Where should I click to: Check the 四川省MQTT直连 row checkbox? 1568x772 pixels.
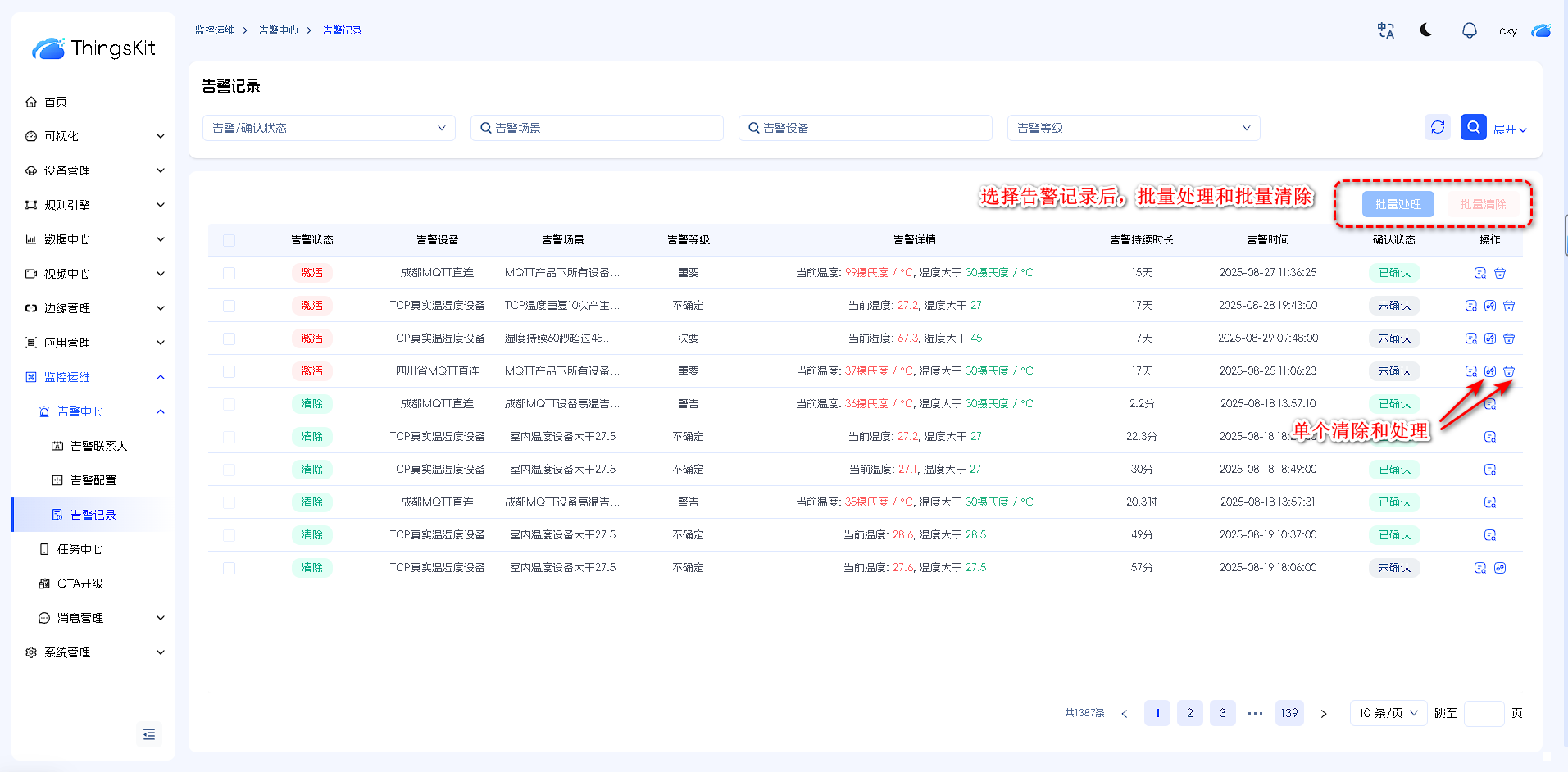tap(229, 371)
